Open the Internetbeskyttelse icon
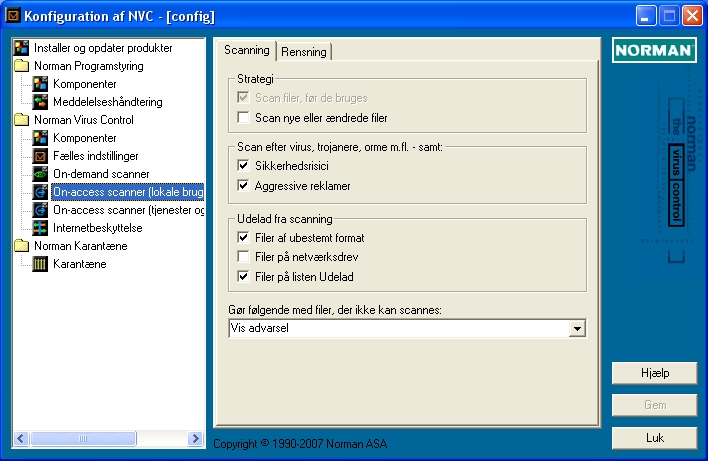Image resolution: width=708 pixels, height=461 pixels. coord(40,228)
